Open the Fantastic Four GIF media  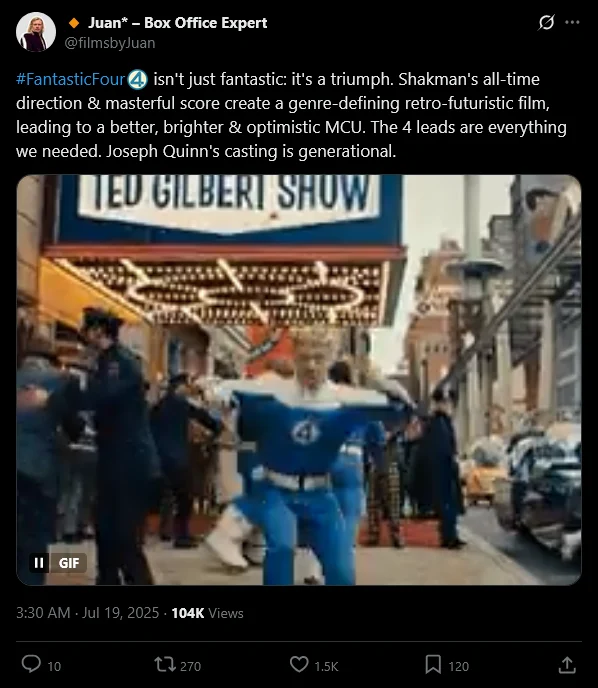pyautogui.click(x=299, y=380)
